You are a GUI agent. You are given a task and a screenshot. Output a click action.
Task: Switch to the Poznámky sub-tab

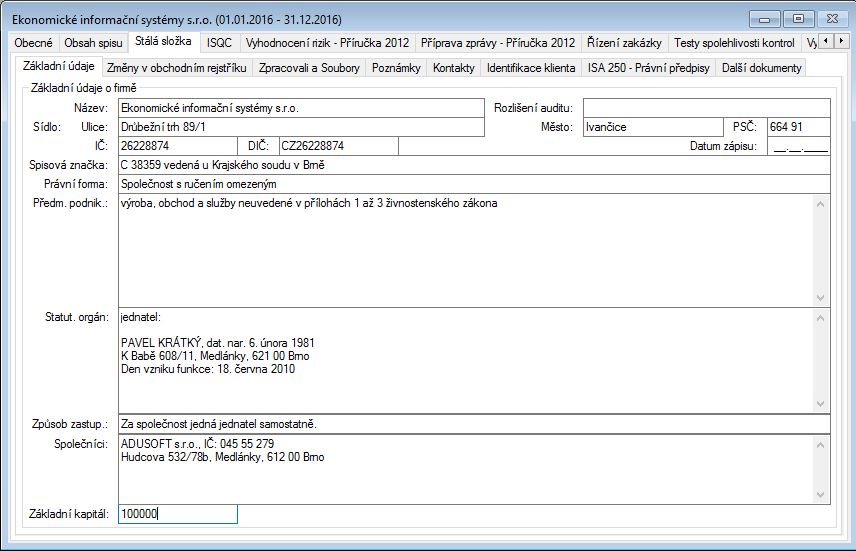pyautogui.click(x=396, y=68)
